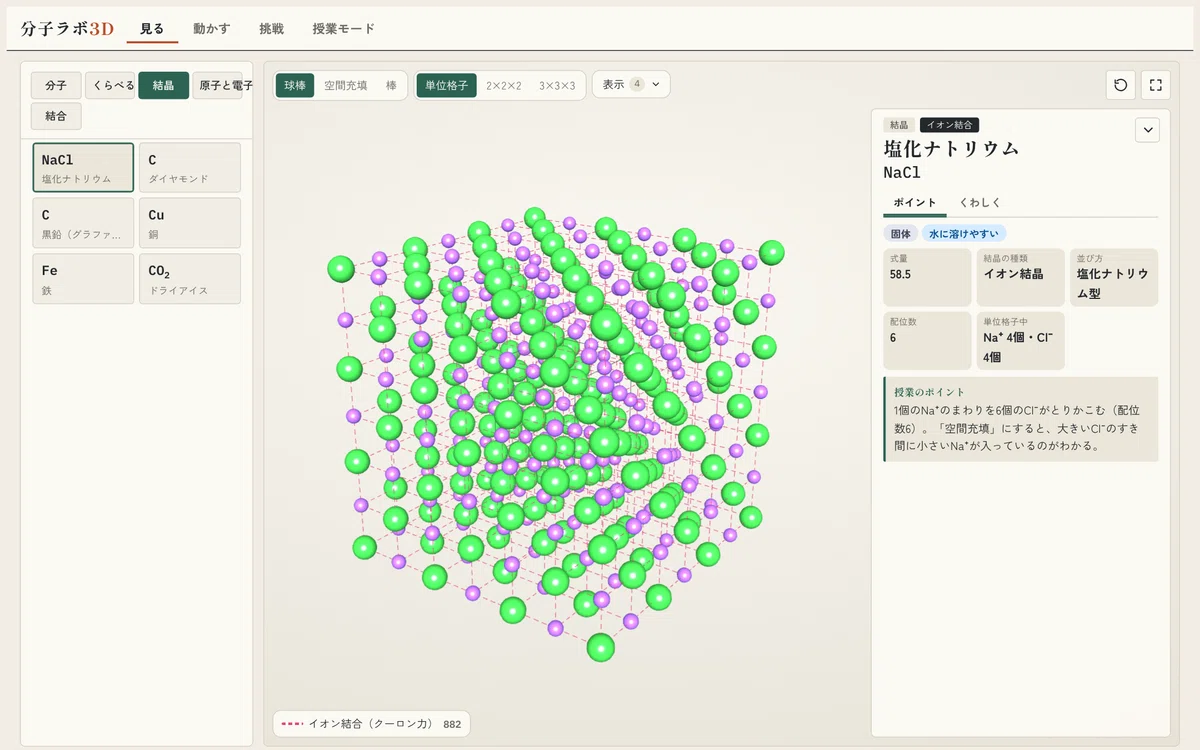Click the 水に溶けやすい tag
This screenshot has height=750, width=1200.
(964, 233)
